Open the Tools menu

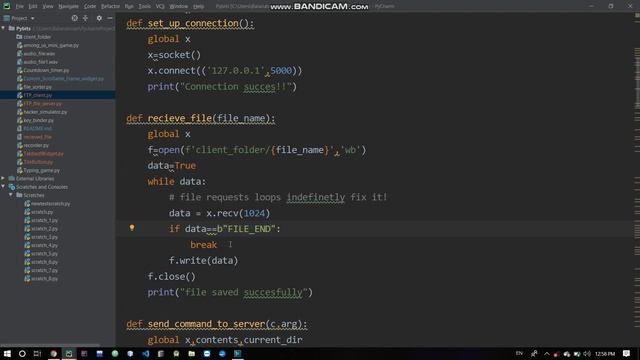point(144,7)
